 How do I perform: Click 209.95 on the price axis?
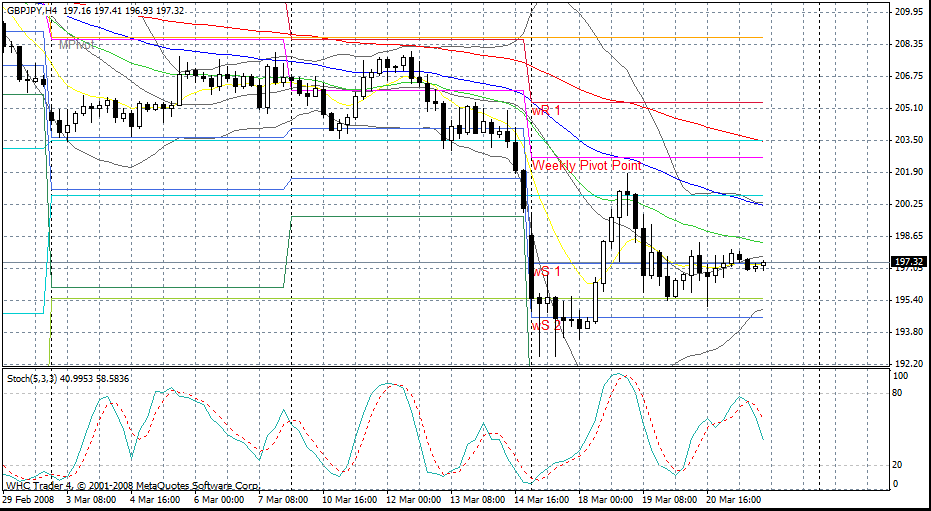(908, 12)
